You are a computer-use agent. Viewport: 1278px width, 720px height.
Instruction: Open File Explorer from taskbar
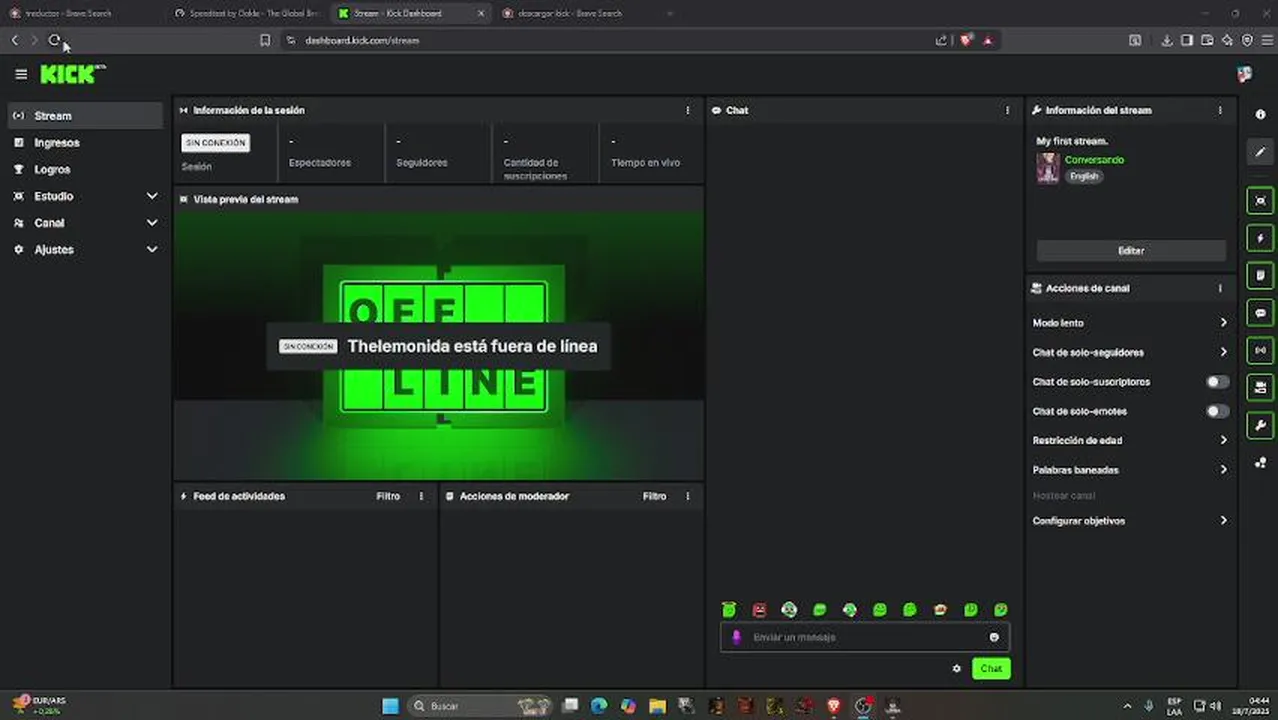point(656,706)
